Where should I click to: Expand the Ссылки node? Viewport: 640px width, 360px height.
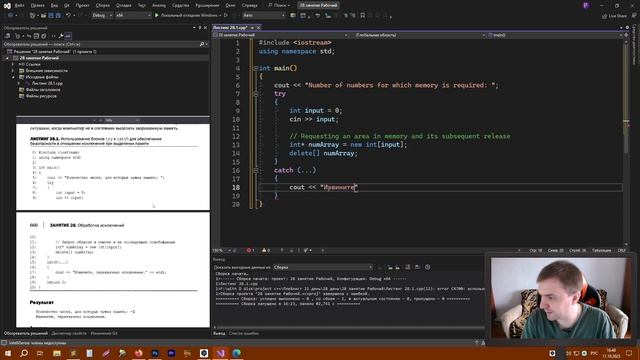13,64
